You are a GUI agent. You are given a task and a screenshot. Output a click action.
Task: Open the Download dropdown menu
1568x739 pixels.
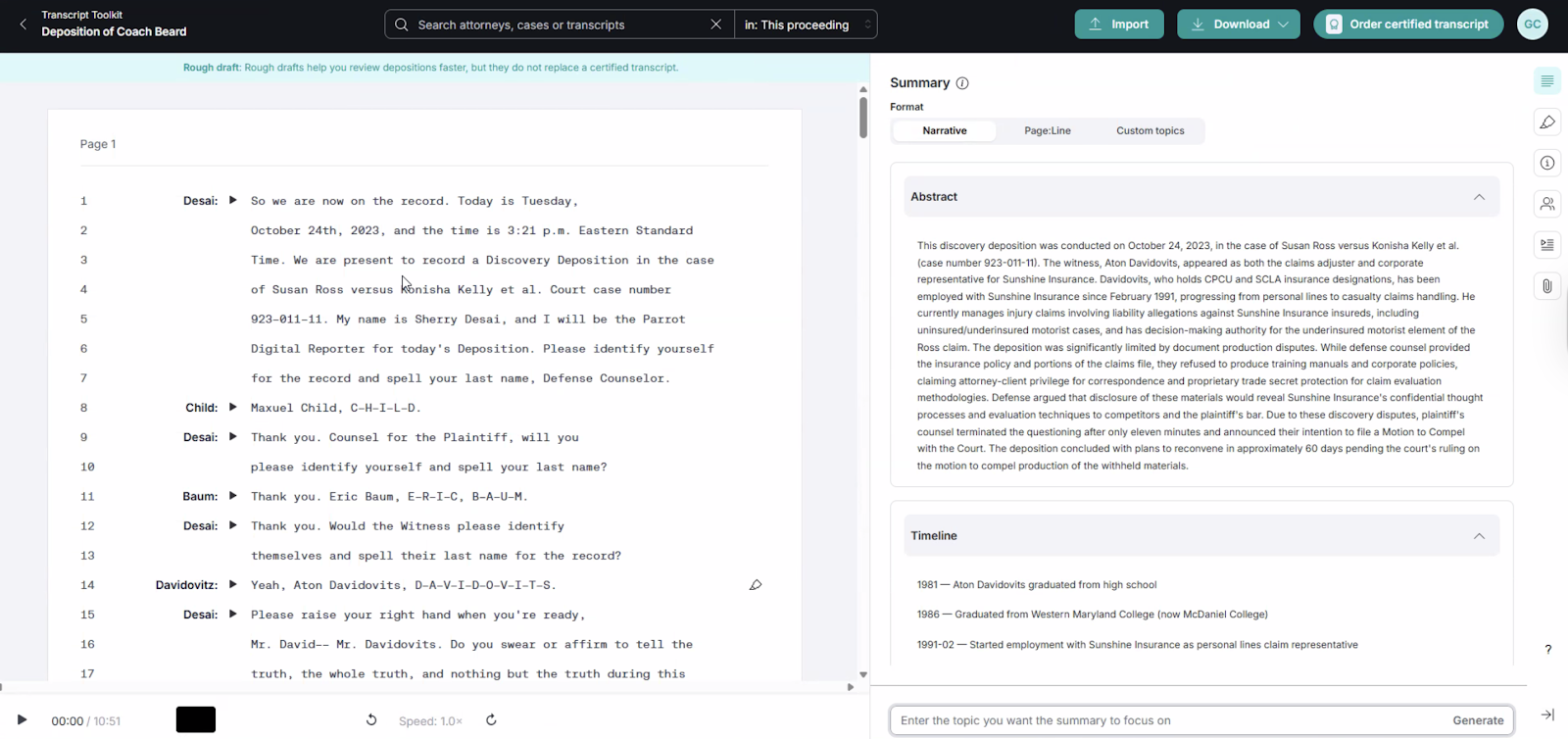tap(1239, 25)
